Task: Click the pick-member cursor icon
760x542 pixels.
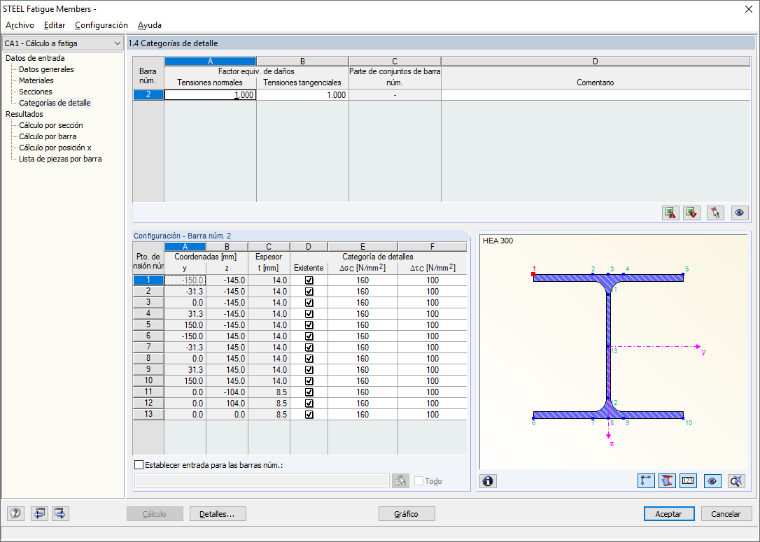Action: (715, 213)
